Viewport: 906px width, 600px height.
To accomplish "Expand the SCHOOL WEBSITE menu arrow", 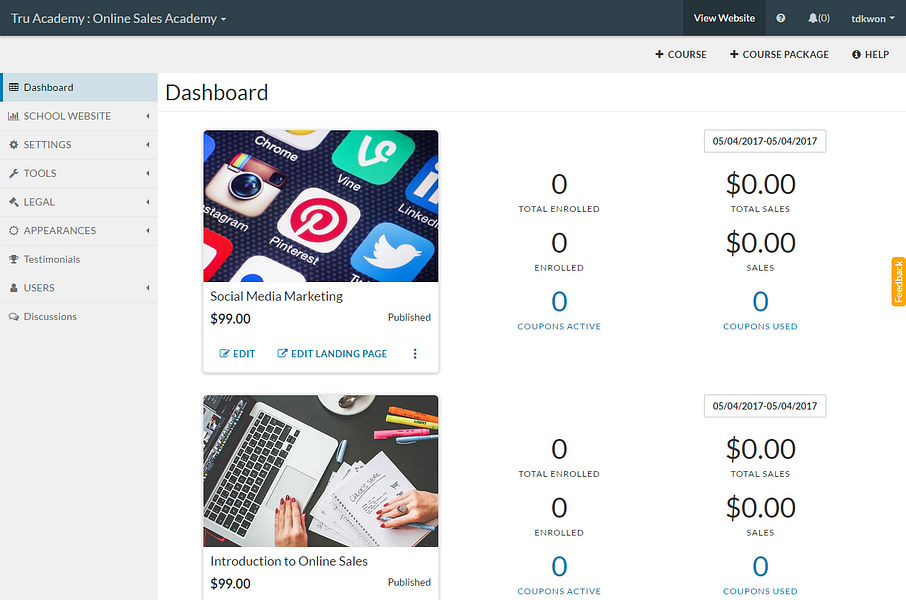I will [x=148, y=116].
